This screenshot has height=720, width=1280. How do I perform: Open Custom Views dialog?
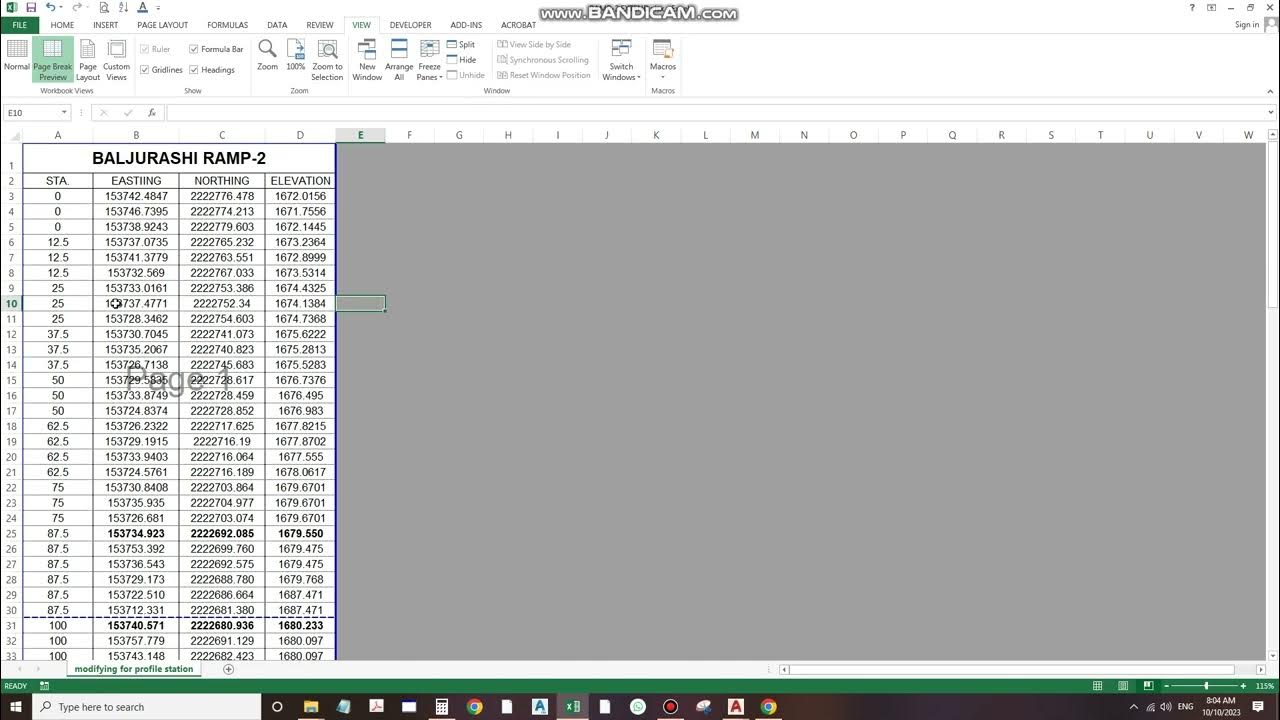pos(117,59)
